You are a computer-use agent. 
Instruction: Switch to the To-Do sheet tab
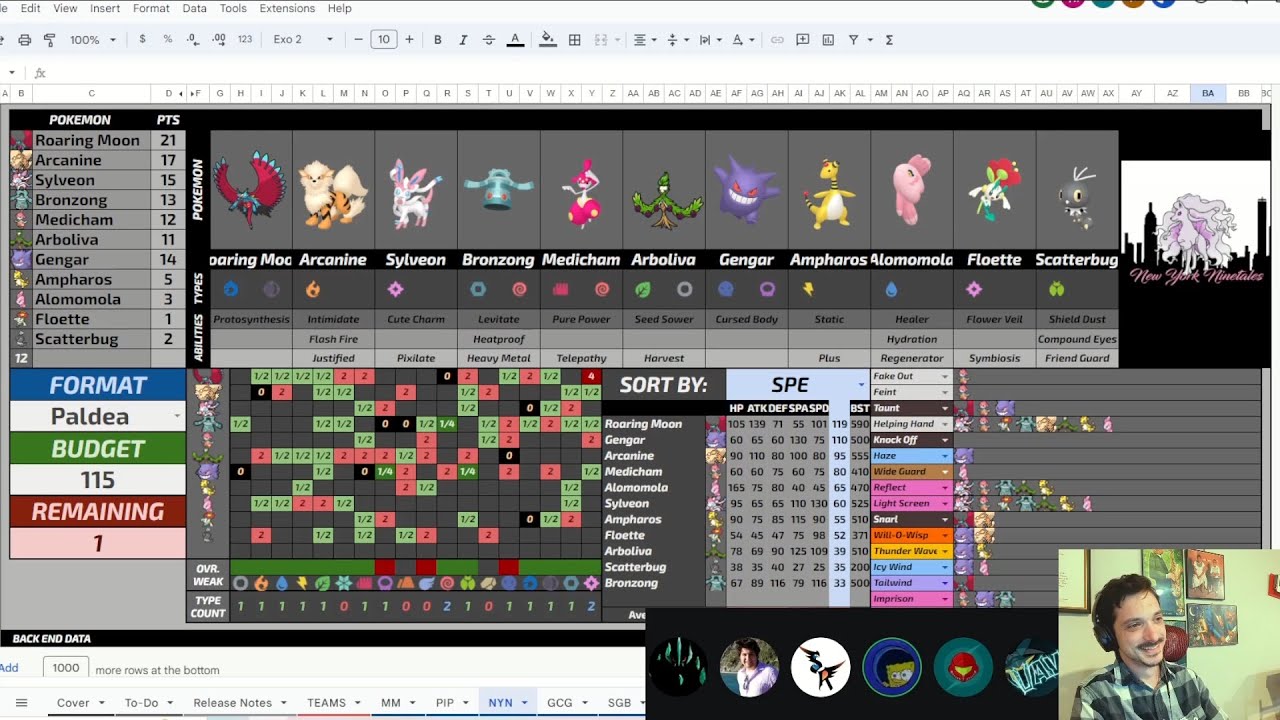click(x=142, y=703)
